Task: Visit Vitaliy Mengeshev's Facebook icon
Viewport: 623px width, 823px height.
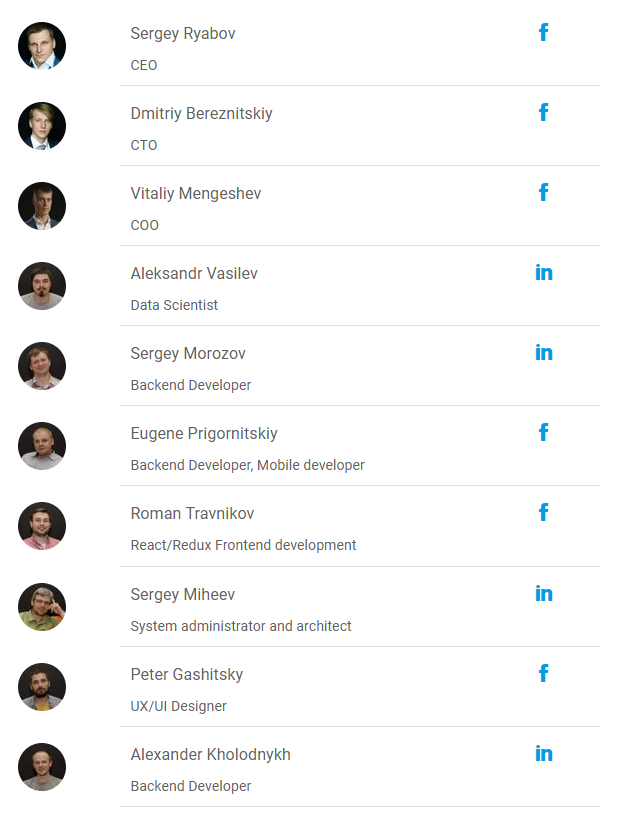Action: tap(543, 193)
